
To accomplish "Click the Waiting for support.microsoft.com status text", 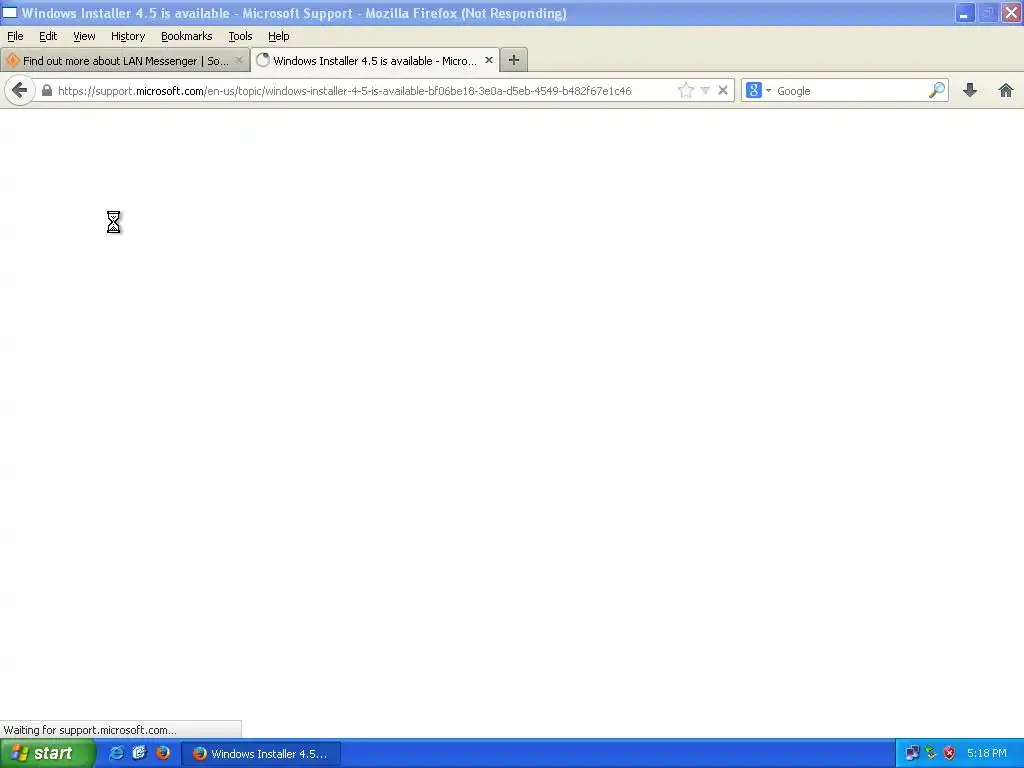I will (x=90, y=730).
